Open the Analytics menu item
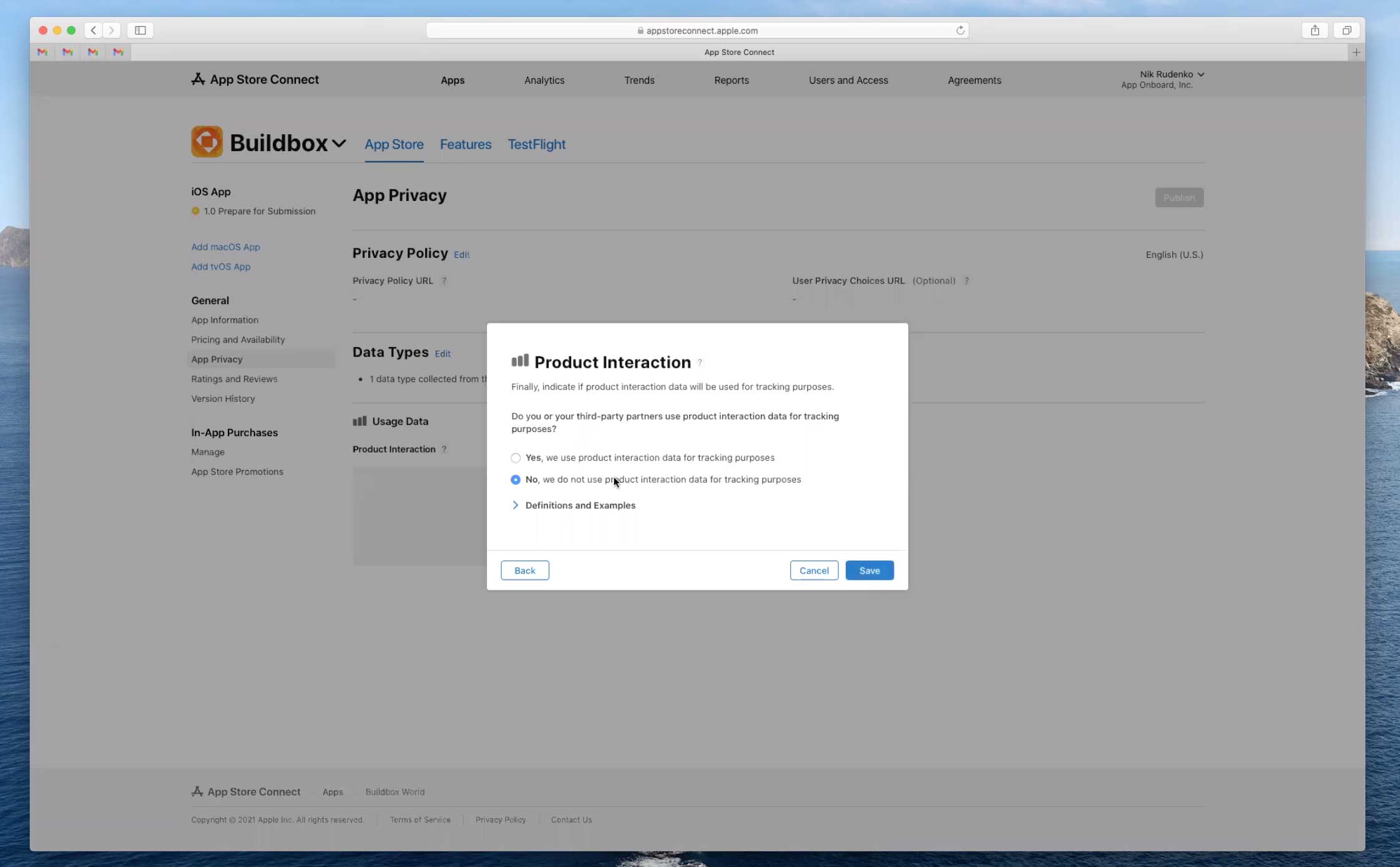 click(x=544, y=80)
